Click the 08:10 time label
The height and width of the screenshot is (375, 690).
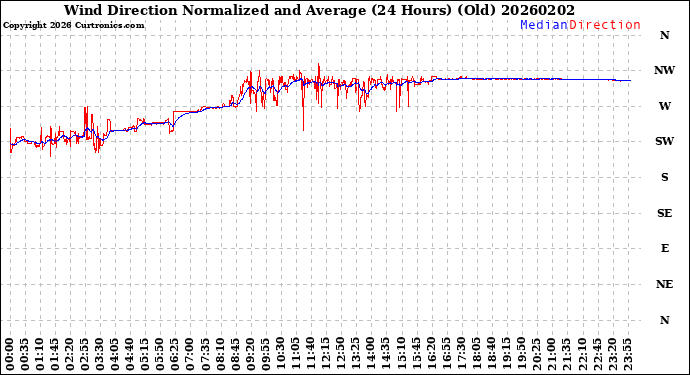(x=220, y=355)
